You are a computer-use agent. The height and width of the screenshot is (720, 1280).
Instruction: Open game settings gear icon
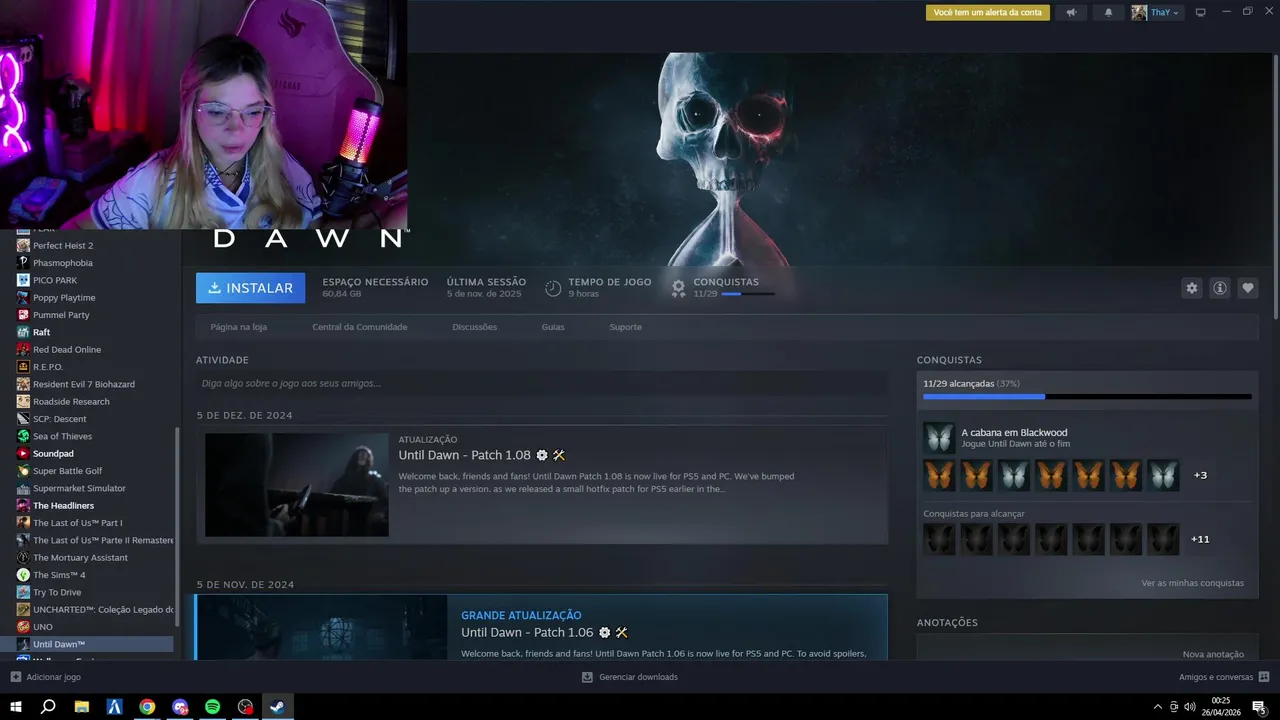(1191, 288)
